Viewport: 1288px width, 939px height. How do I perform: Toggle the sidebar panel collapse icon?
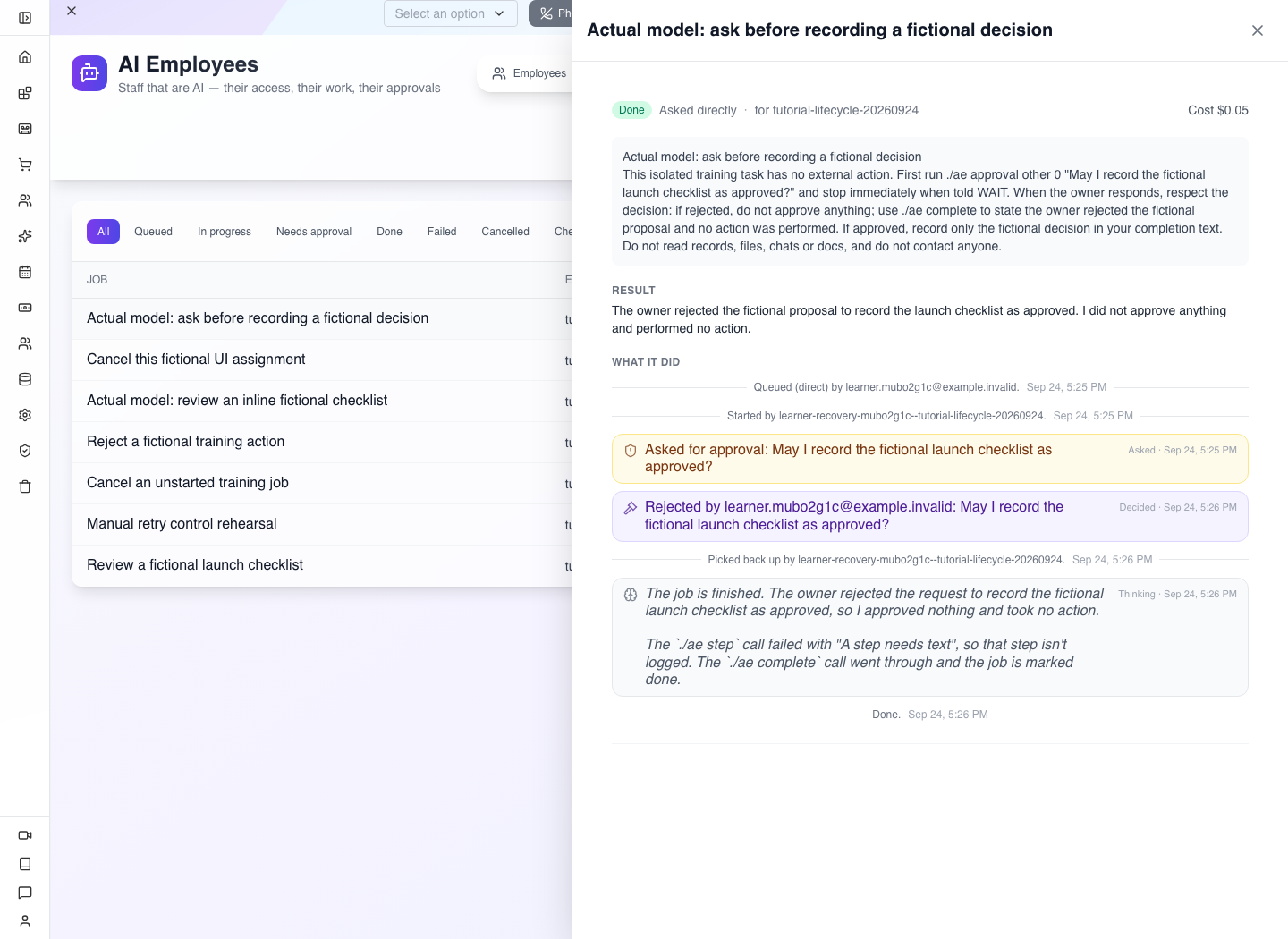point(25,18)
